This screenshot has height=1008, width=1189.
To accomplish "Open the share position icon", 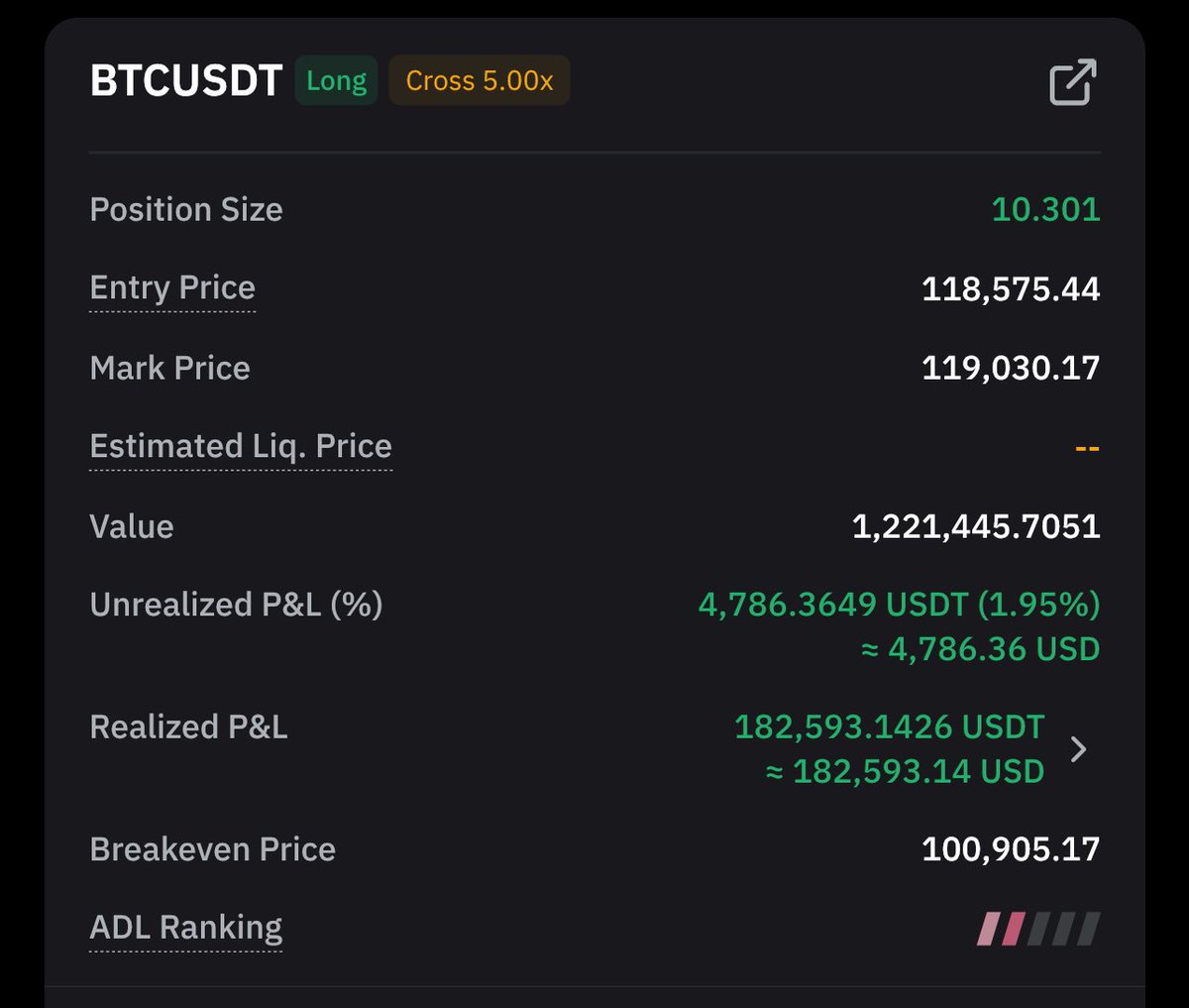I will point(1073,81).
